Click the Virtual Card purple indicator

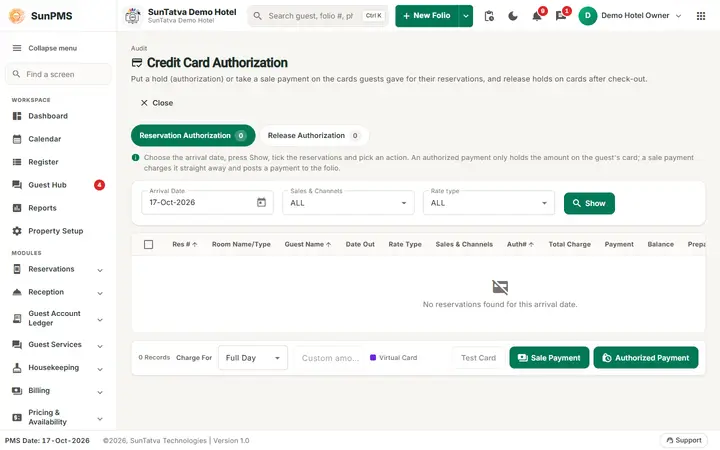[373, 357]
